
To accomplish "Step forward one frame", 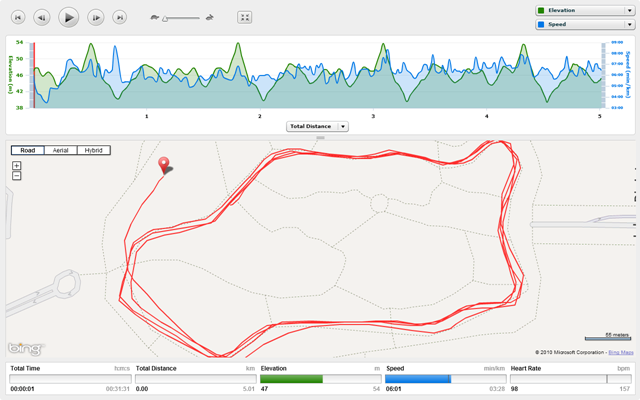I will (96, 18).
